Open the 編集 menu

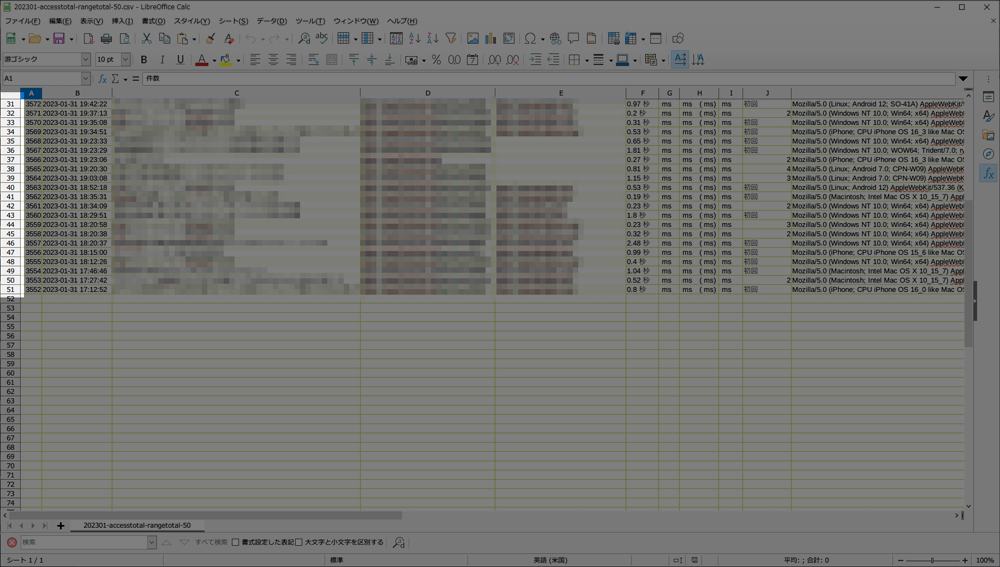pos(60,21)
